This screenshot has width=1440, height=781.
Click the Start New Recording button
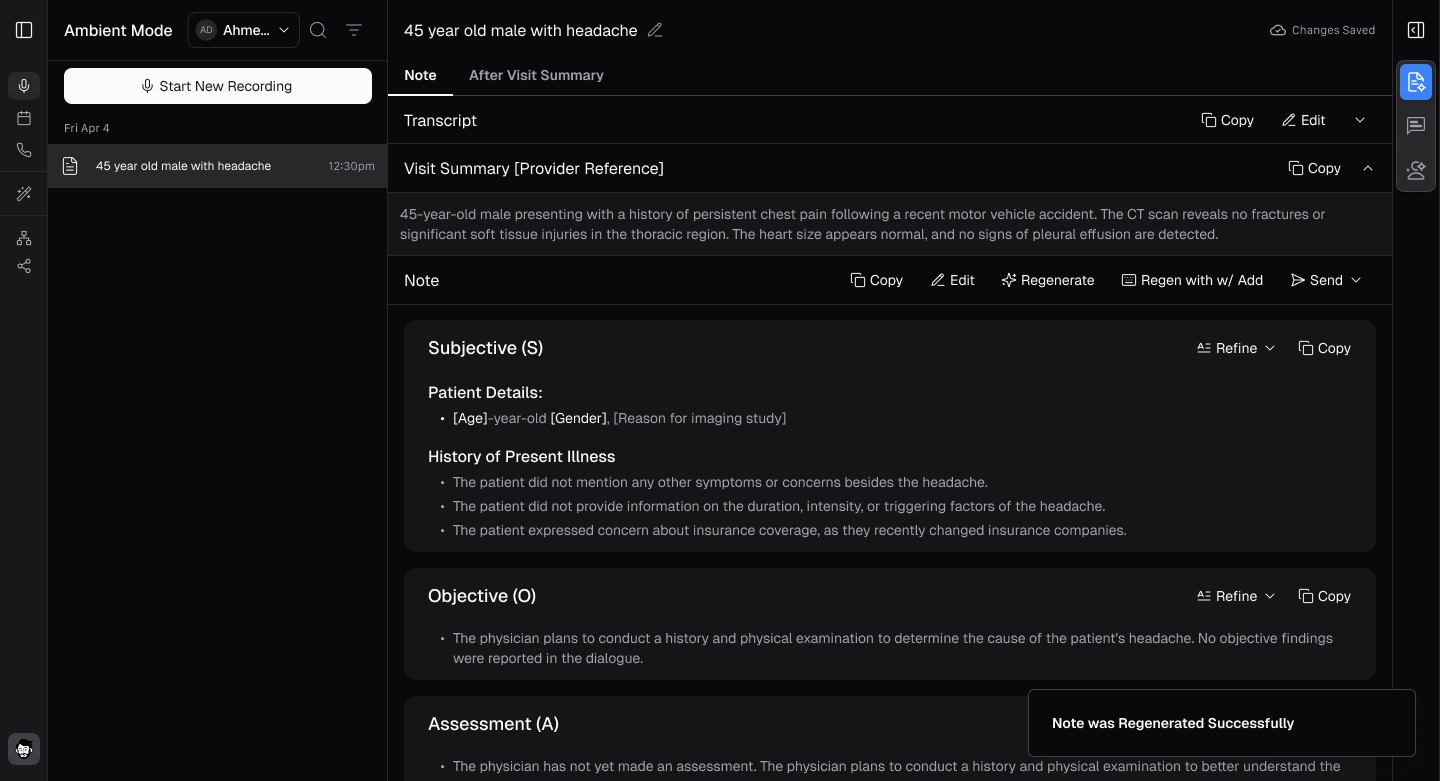coord(218,86)
